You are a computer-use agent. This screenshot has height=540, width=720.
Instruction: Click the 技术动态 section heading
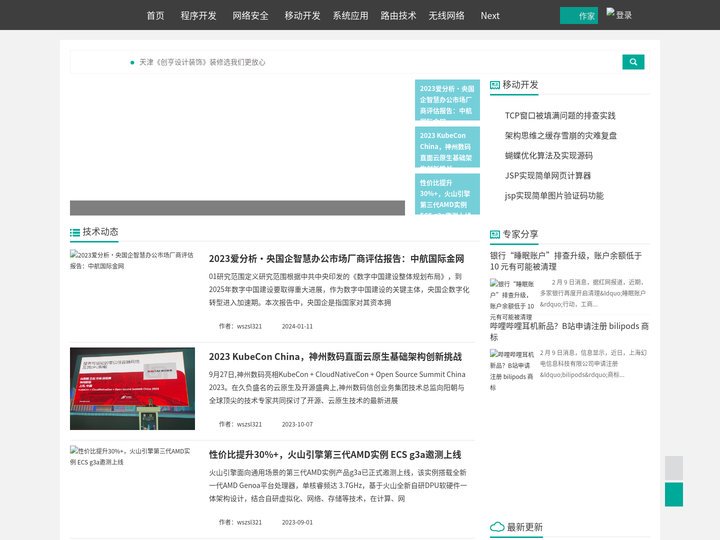click(100, 232)
